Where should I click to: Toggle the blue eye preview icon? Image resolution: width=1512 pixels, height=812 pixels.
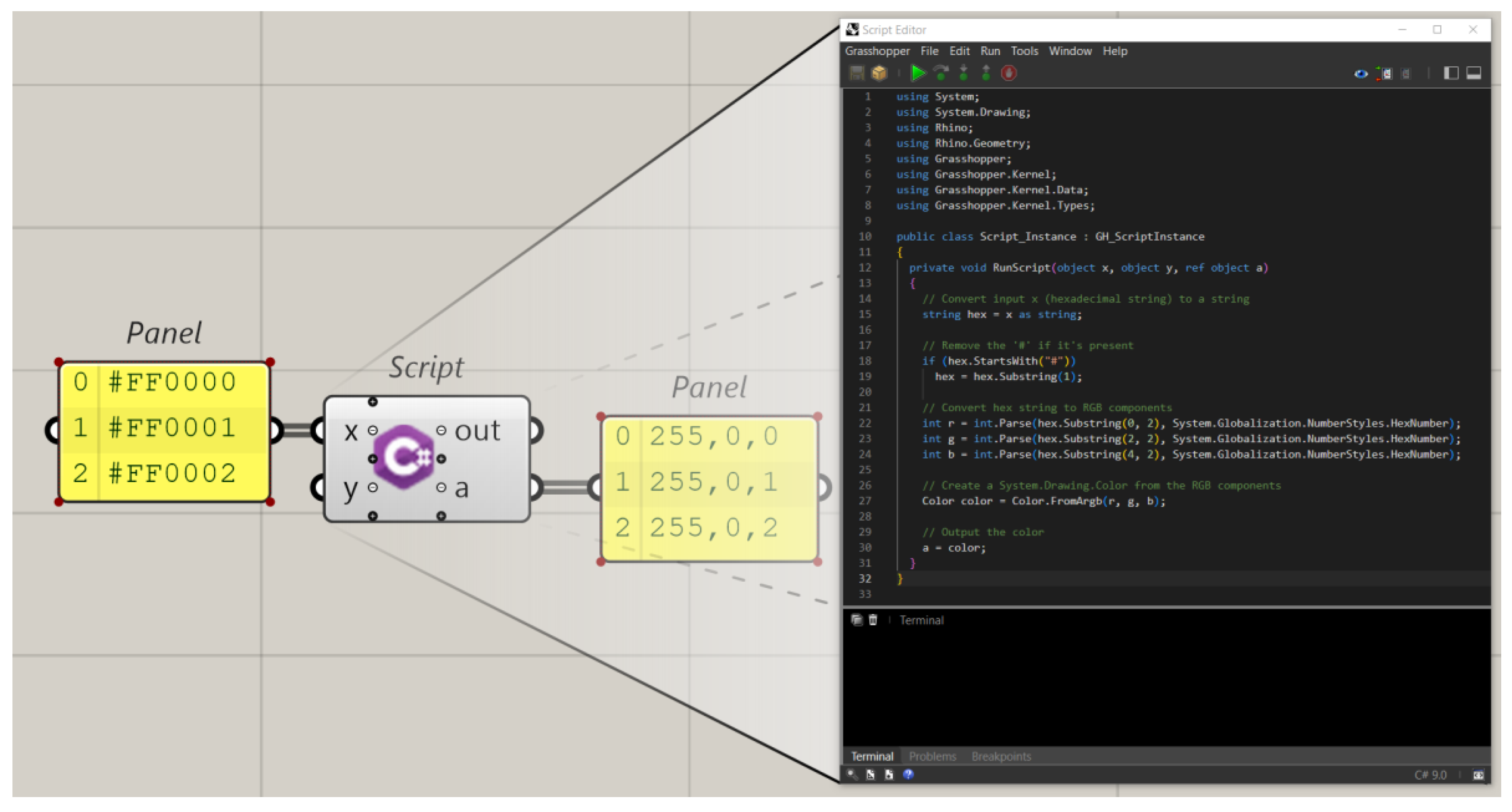[1361, 74]
